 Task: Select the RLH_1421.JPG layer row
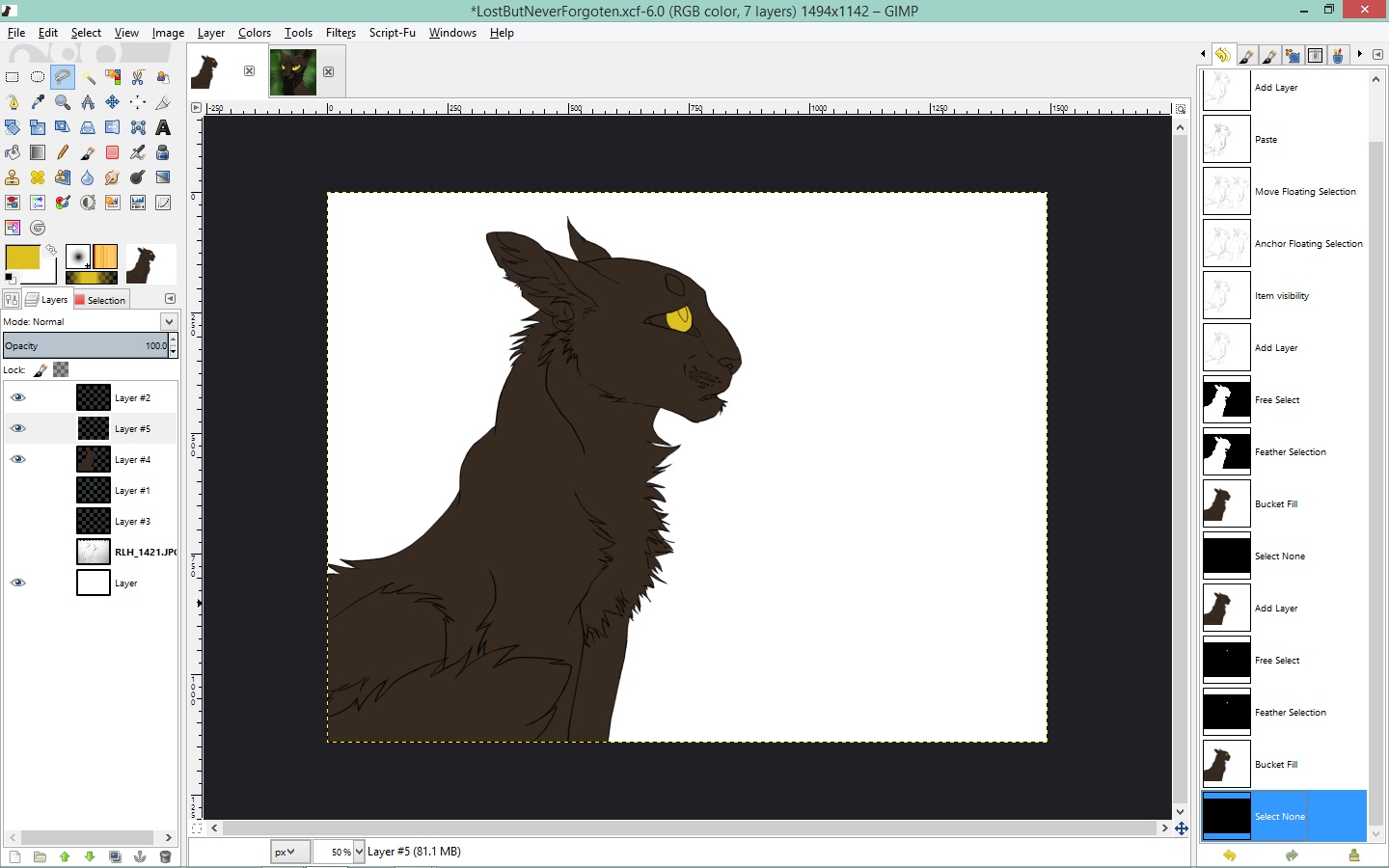[91, 552]
